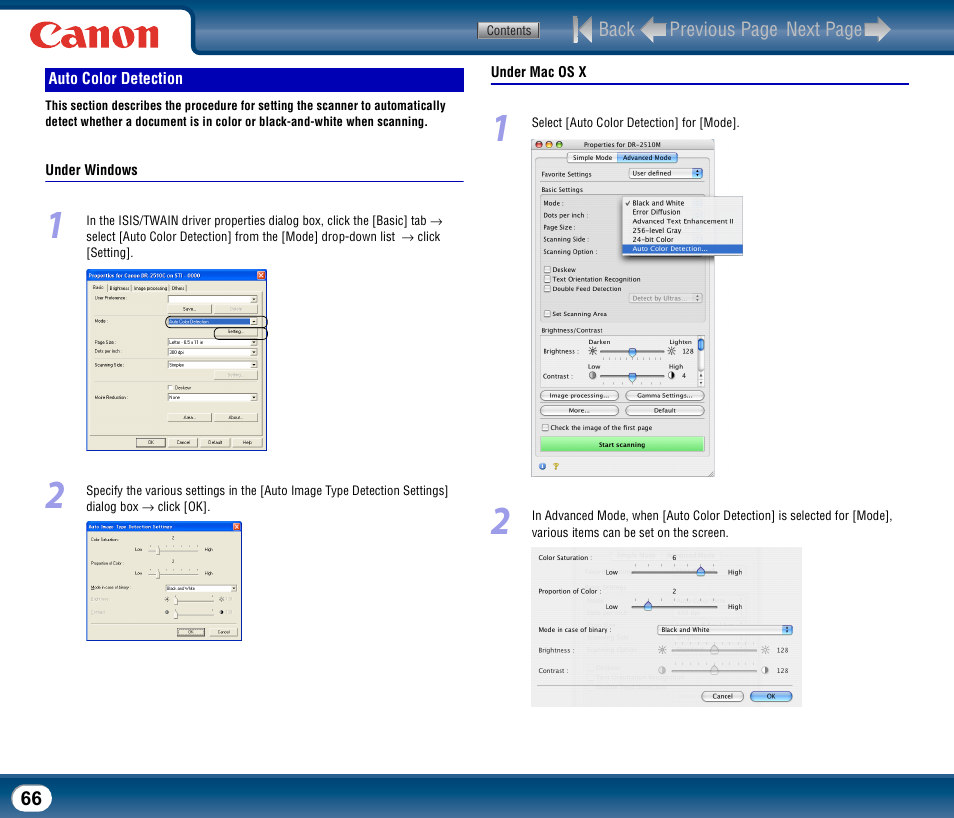Image resolution: width=954 pixels, height=818 pixels.
Task: Select the Brightness tab in Windows Properties
Action: [x=120, y=288]
